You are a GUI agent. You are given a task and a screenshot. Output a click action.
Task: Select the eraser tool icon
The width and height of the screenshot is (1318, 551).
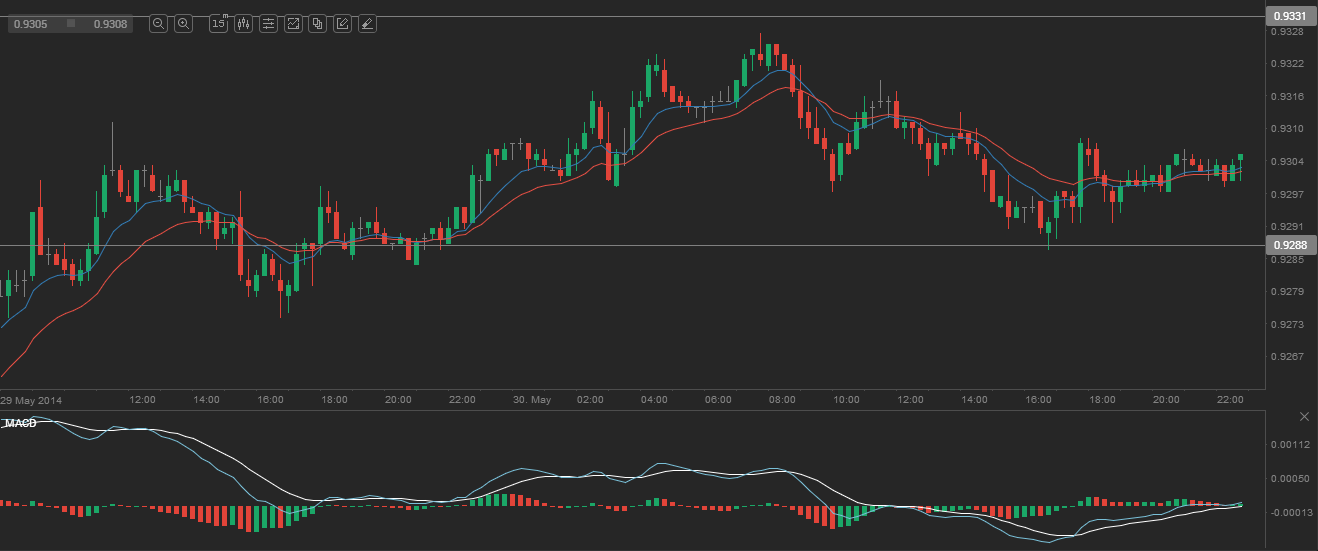point(368,24)
